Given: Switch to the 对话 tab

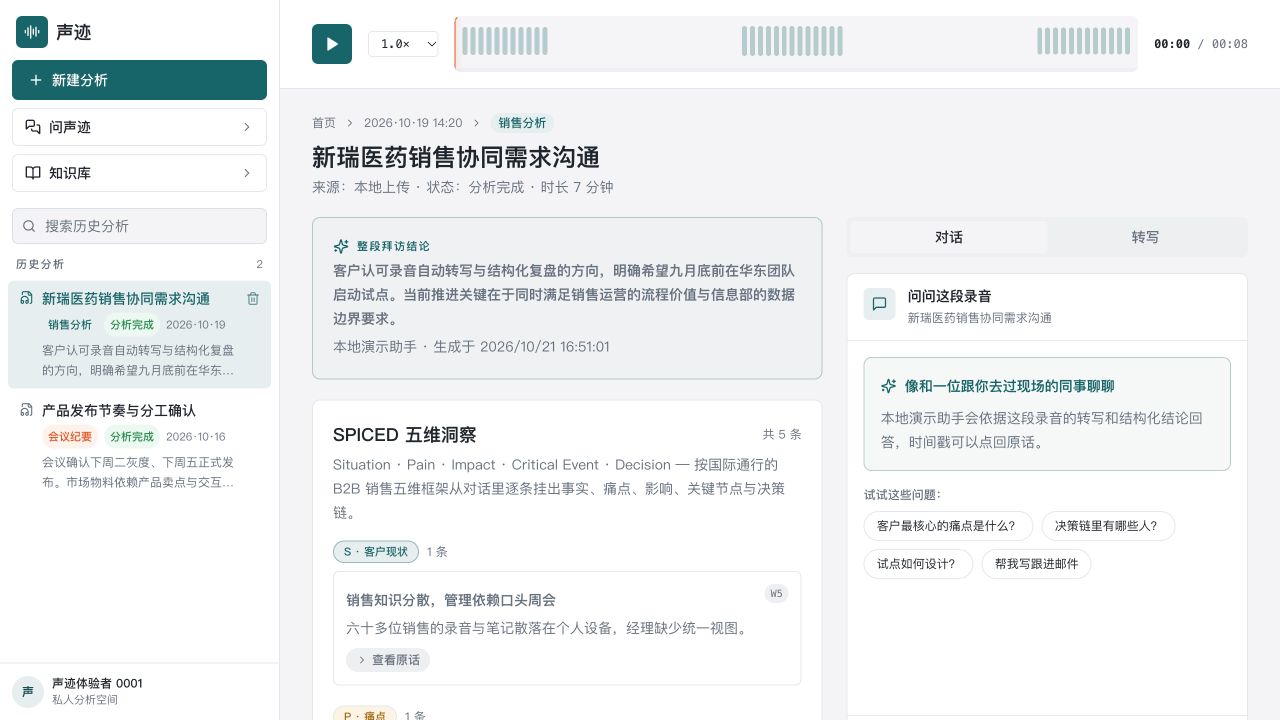Looking at the screenshot, I should pyautogui.click(x=948, y=237).
